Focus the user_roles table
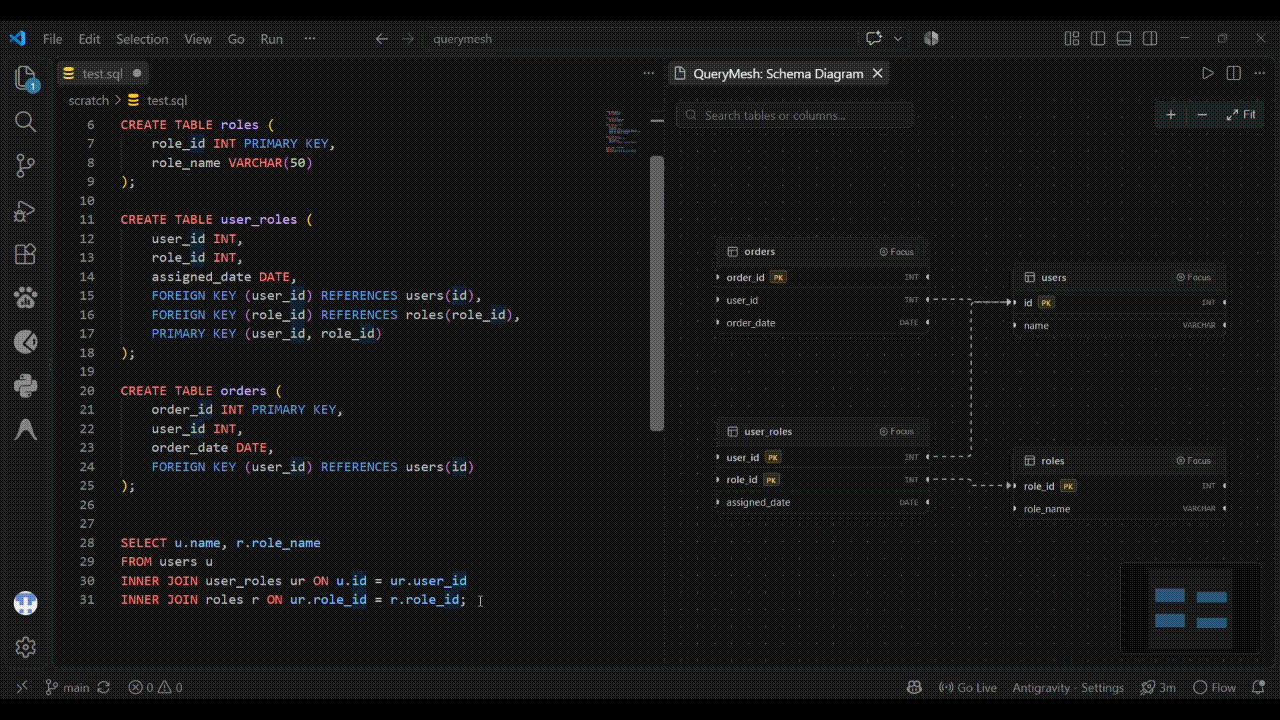 click(897, 432)
